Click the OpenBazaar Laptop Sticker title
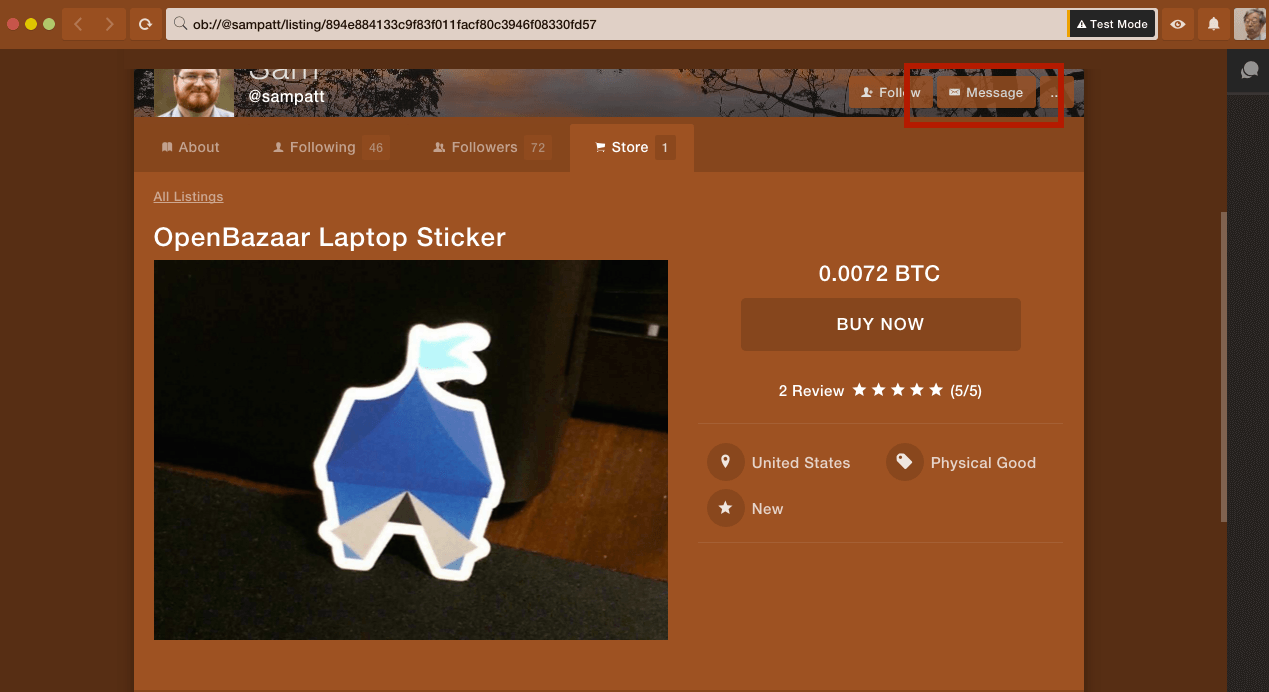 [329, 237]
